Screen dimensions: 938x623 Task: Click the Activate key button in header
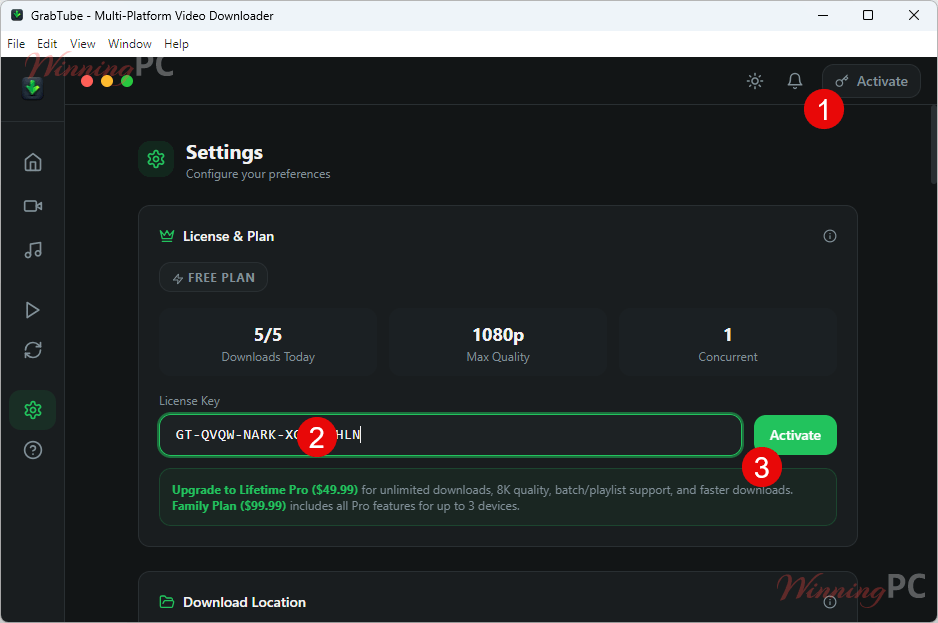click(x=872, y=81)
